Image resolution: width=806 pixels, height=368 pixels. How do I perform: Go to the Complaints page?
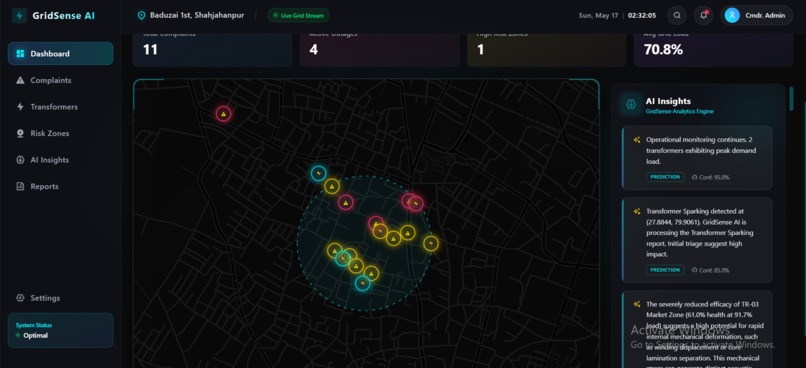pos(61,80)
